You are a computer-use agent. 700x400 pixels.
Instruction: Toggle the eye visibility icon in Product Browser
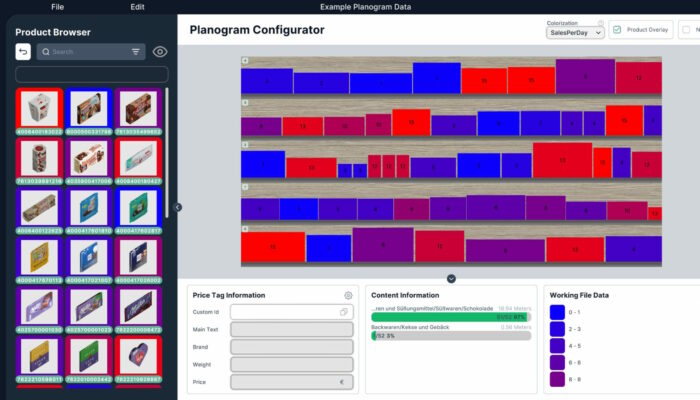point(160,52)
